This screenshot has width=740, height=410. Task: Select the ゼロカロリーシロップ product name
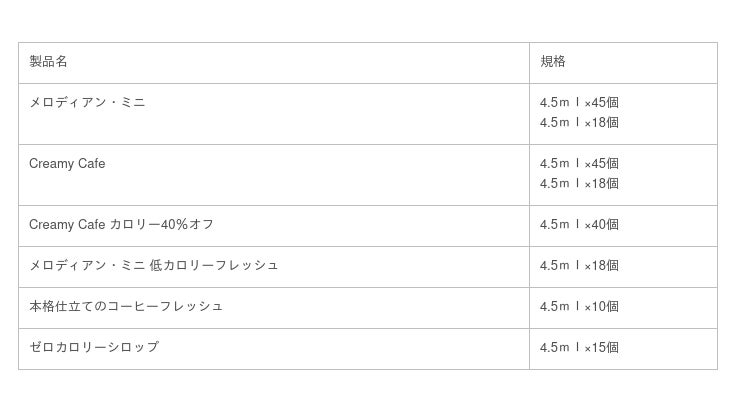(94, 348)
